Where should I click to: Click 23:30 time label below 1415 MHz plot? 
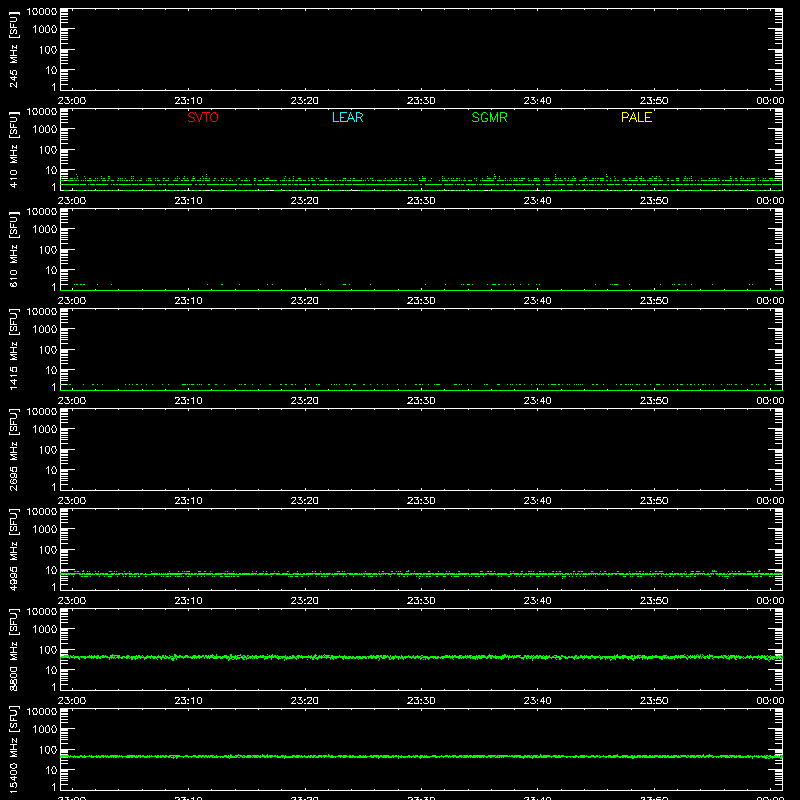pyautogui.click(x=421, y=401)
